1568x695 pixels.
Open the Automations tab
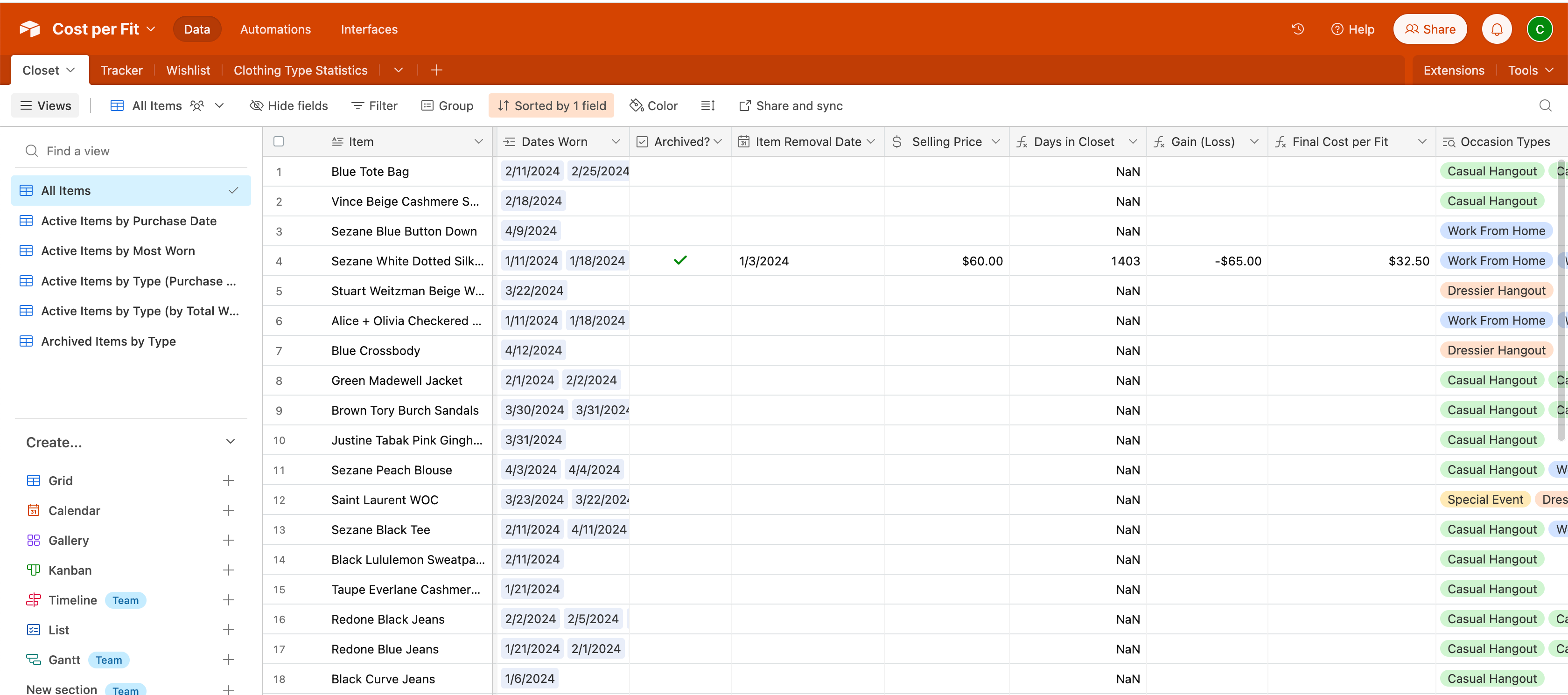[275, 29]
